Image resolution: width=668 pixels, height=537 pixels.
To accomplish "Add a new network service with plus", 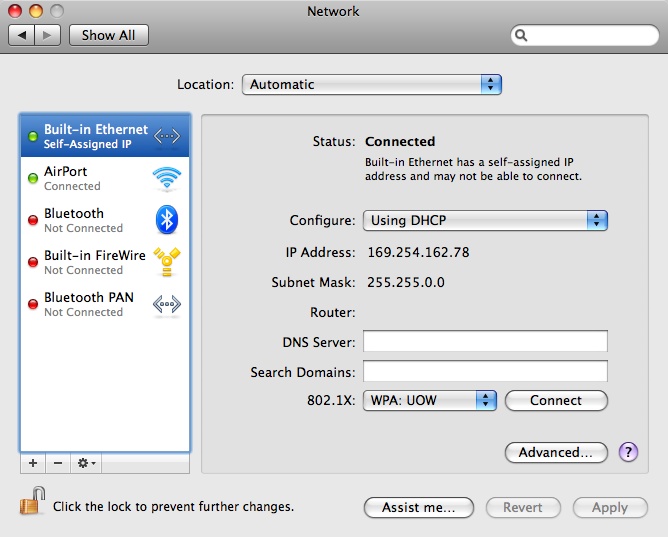I will tap(33, 463).
